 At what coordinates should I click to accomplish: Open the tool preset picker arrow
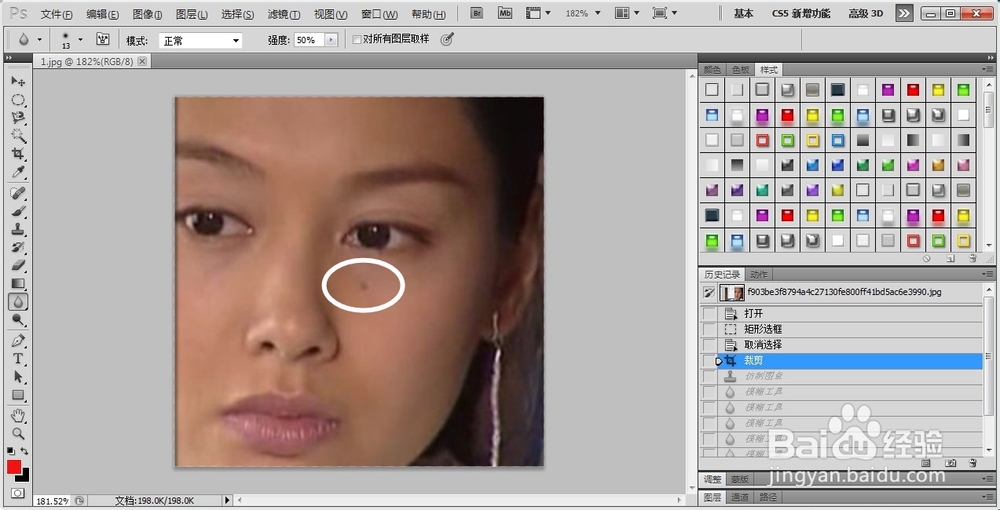click(40, 40)
